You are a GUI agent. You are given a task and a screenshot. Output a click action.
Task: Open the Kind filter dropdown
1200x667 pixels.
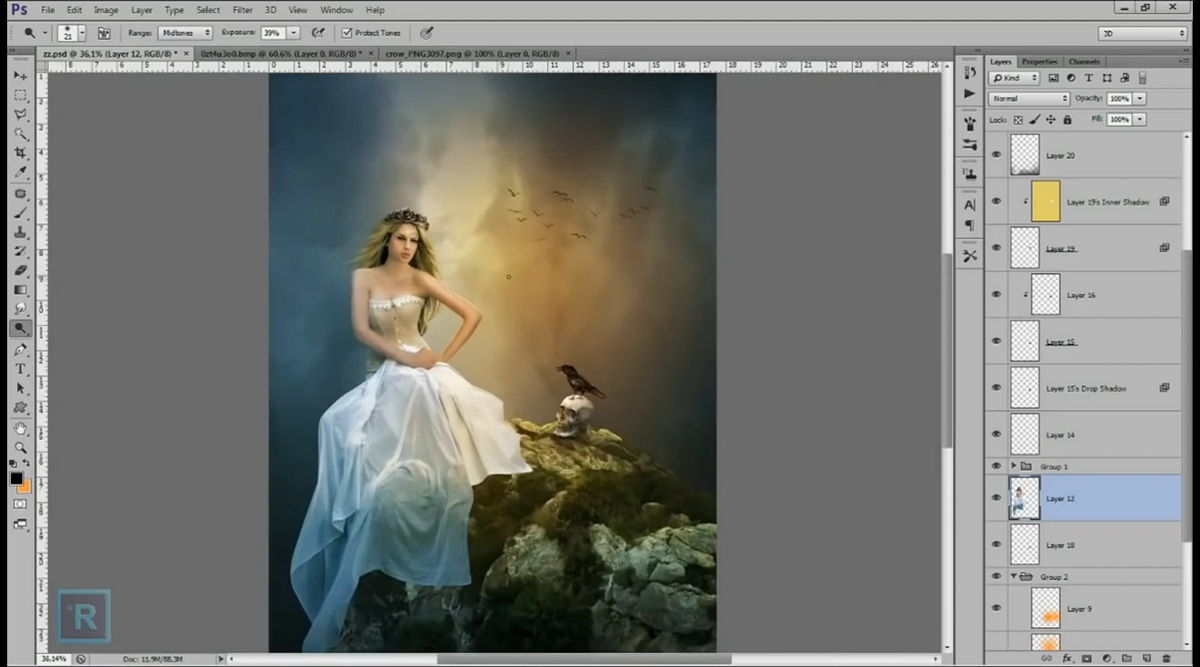point(1014,78)
